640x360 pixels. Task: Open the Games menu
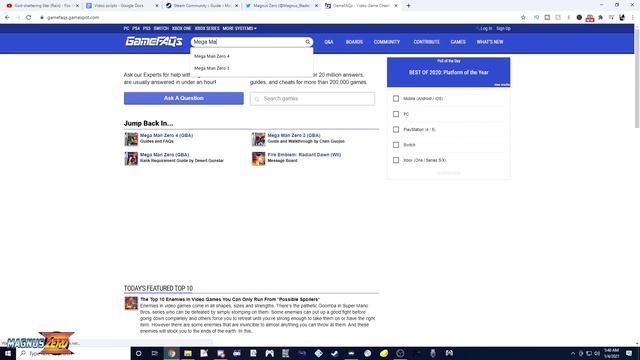coord(458,42)
